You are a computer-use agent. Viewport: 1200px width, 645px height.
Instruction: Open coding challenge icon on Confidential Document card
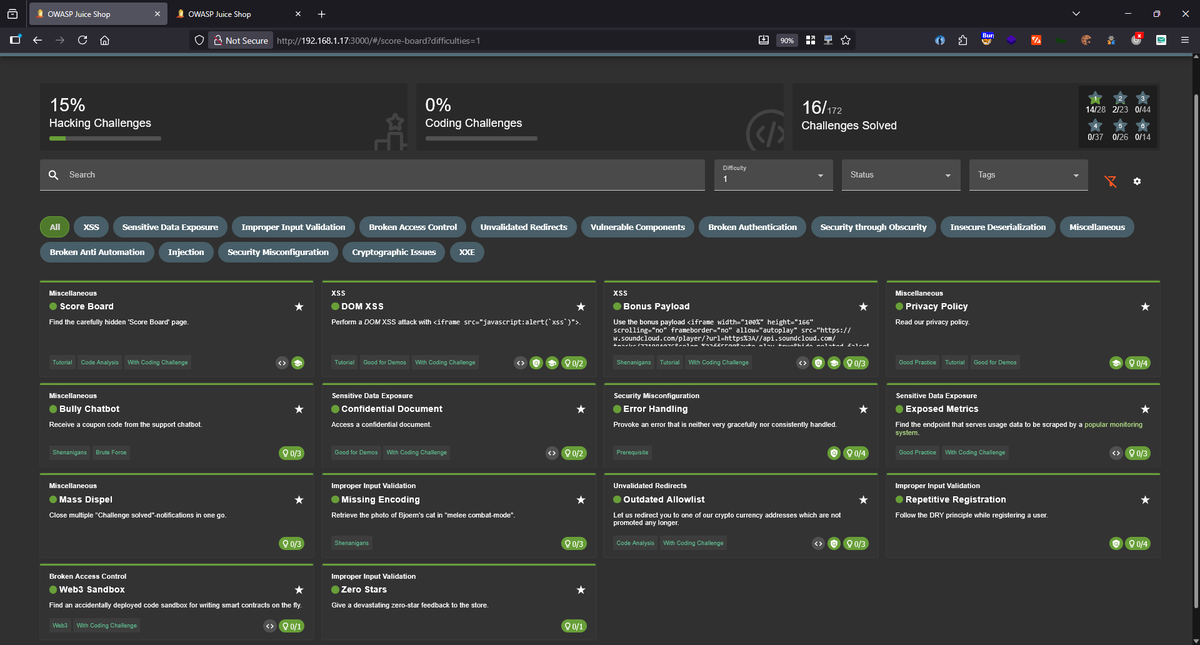(x=551, y=453)
